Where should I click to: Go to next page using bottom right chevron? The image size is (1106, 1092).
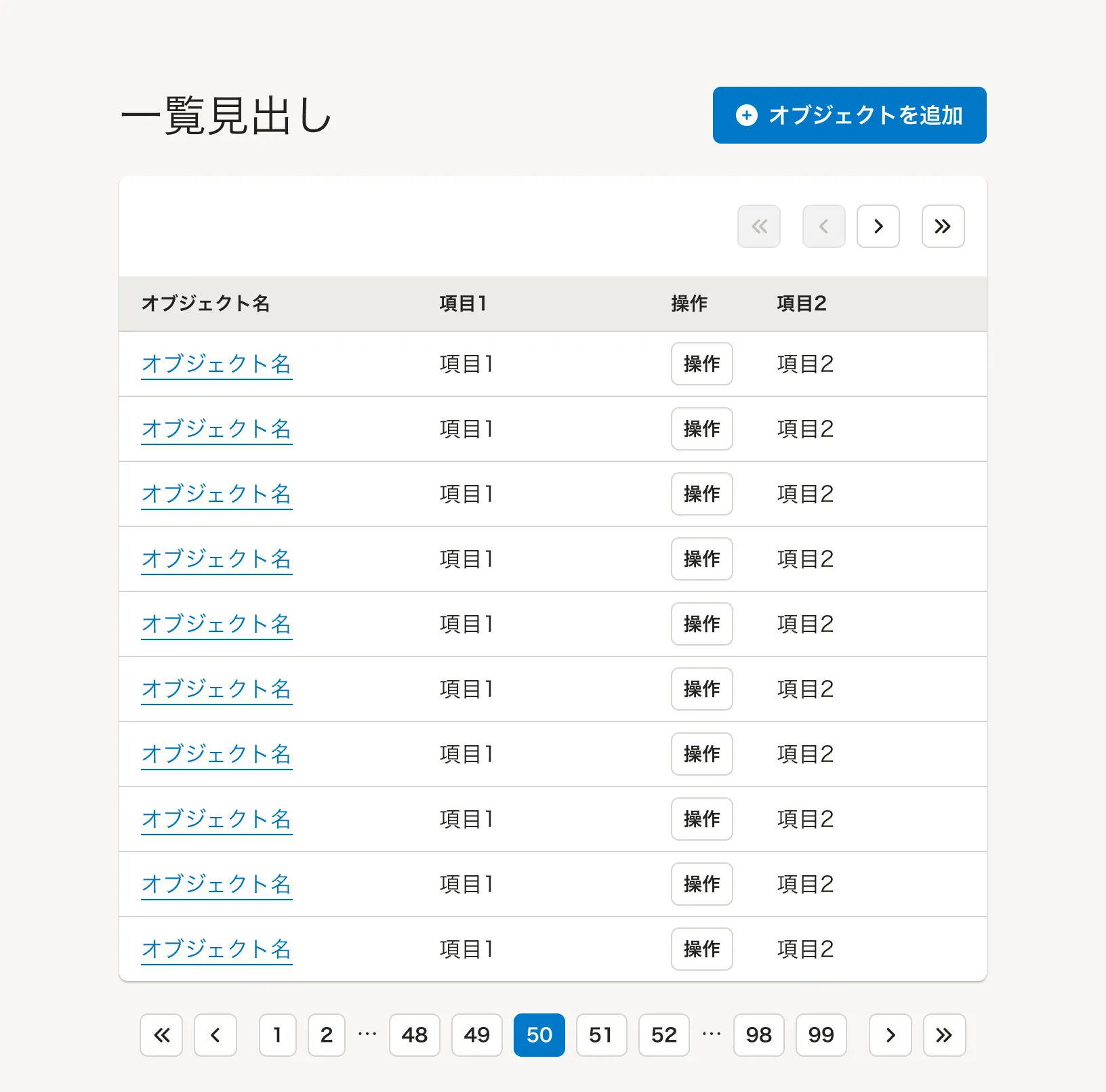pos(890,1035)
